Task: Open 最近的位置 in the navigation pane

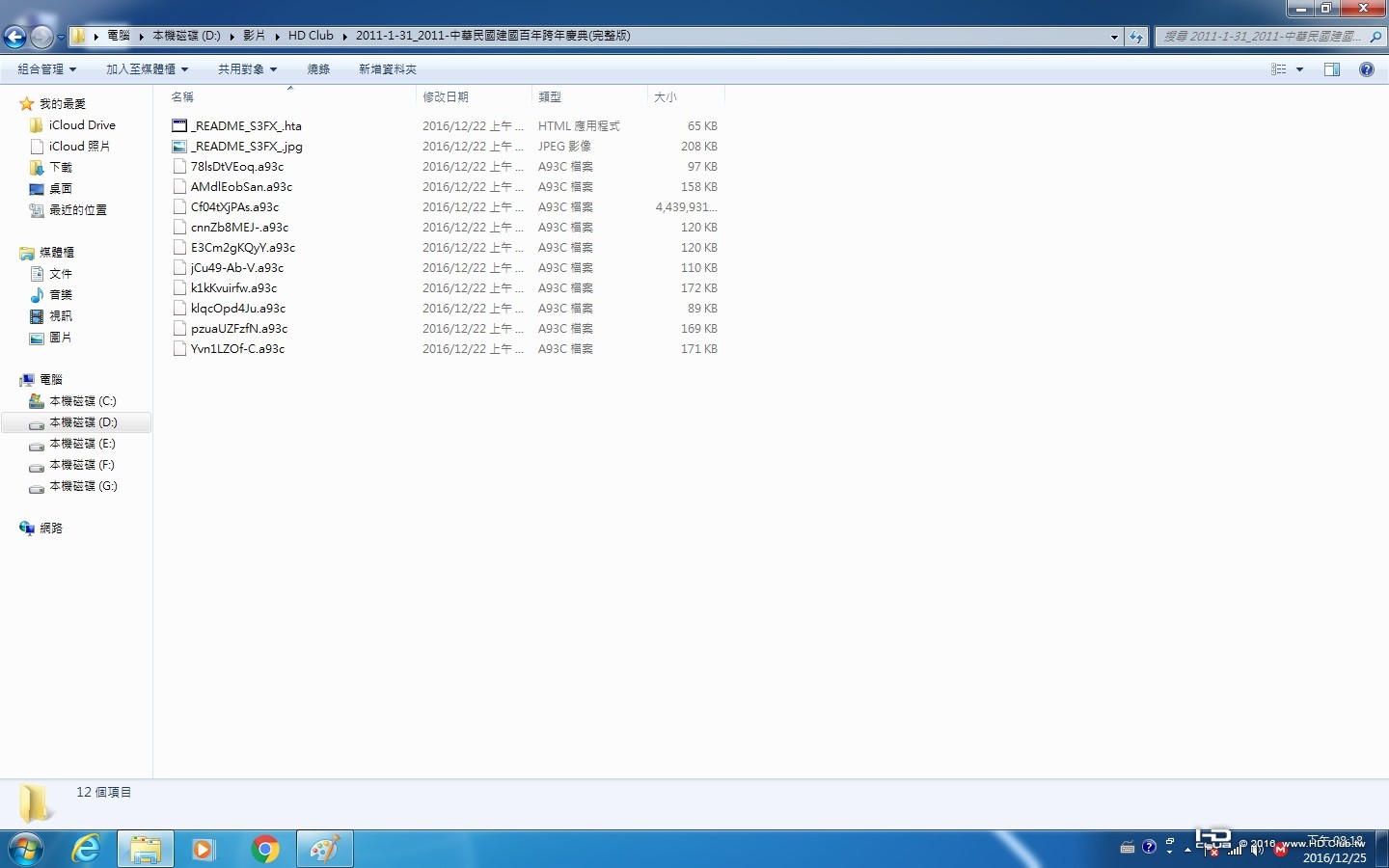Action: 78,210
